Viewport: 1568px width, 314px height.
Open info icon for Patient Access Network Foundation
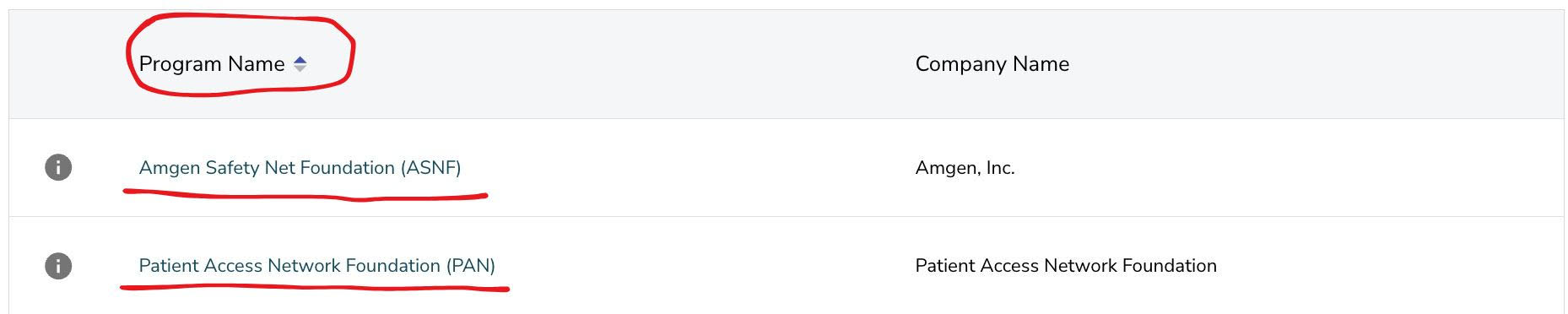(58, 266)
